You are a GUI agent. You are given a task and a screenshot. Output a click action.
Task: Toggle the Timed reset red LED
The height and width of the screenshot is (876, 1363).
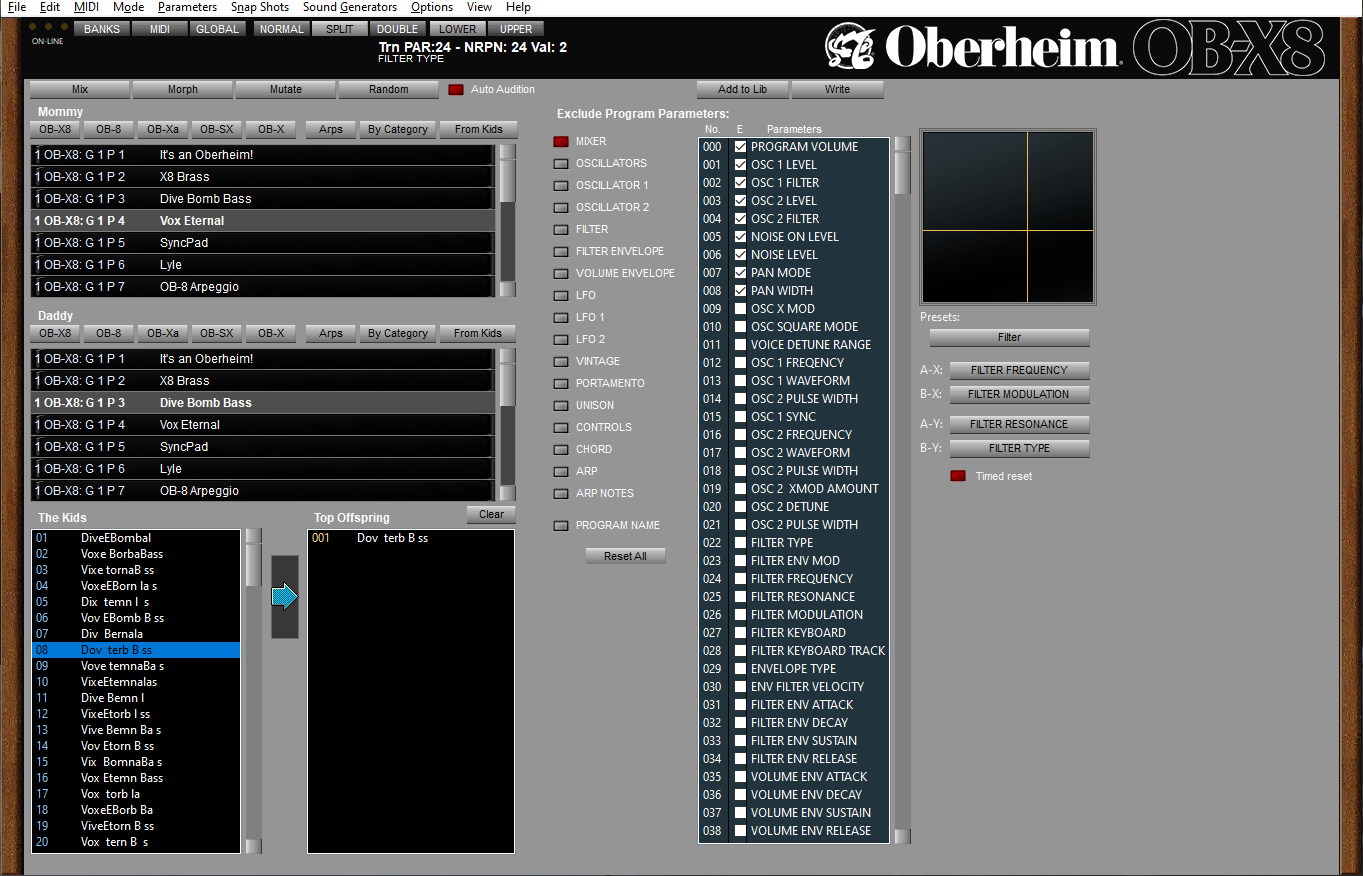958,476
